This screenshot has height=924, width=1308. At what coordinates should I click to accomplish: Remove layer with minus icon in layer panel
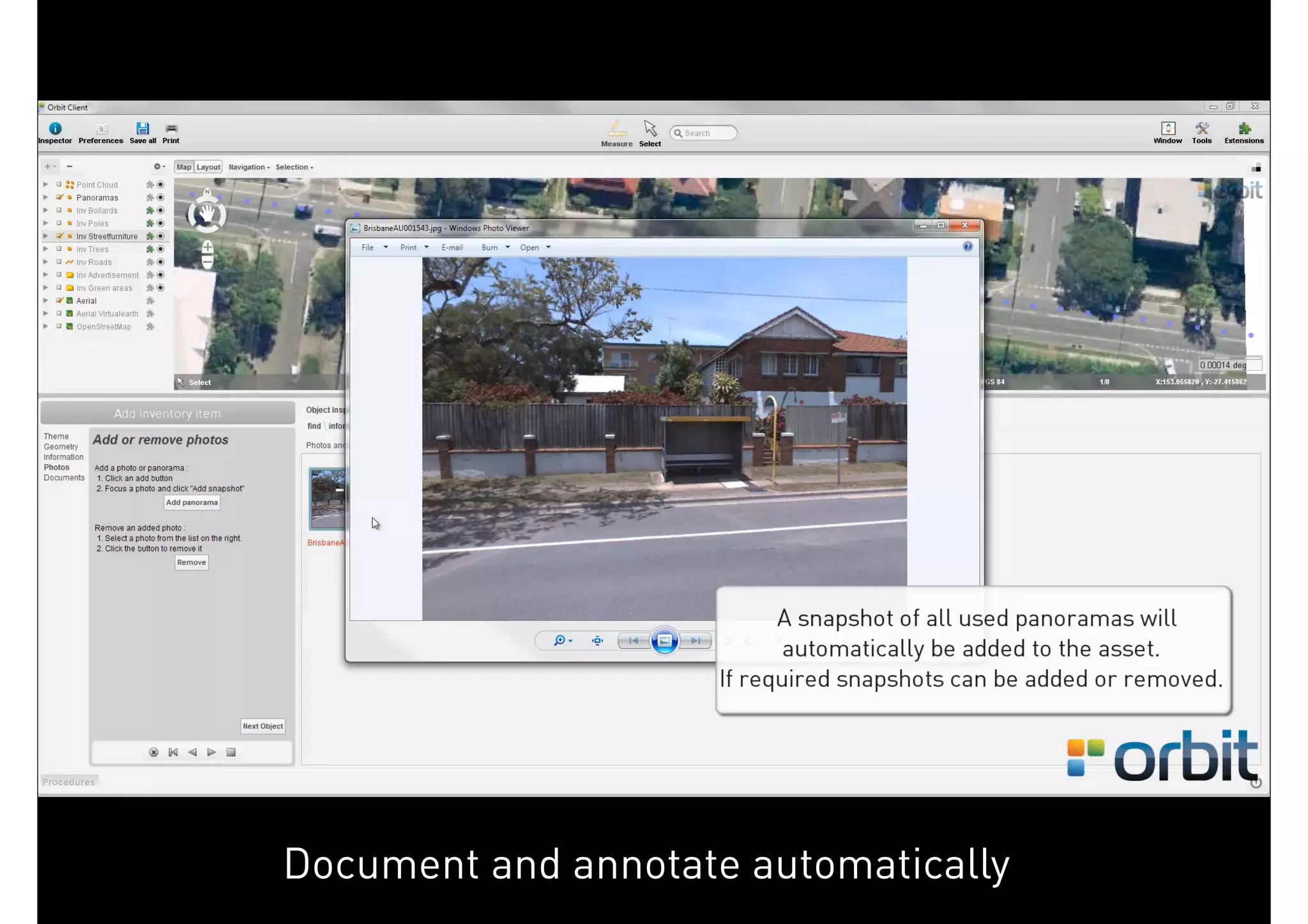[70, 167]
